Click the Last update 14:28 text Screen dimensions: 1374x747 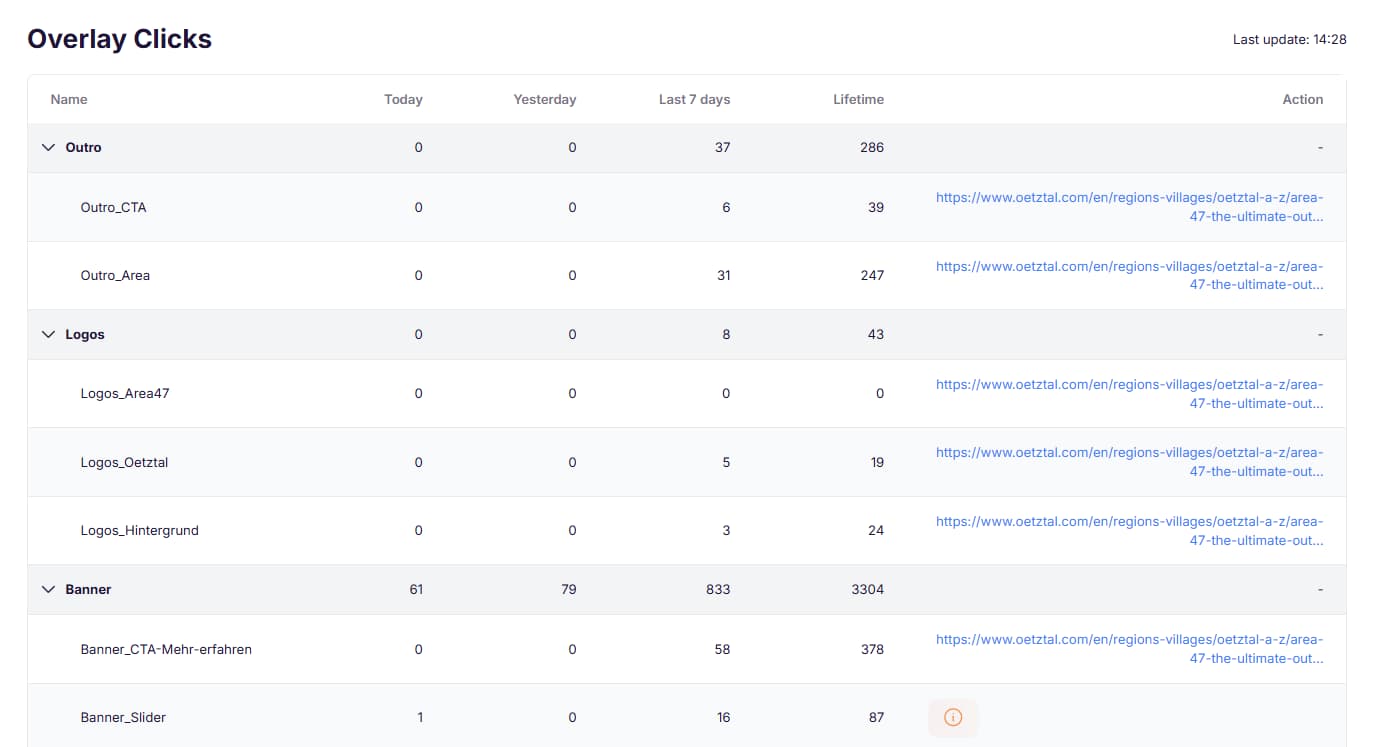(1289, 39)
